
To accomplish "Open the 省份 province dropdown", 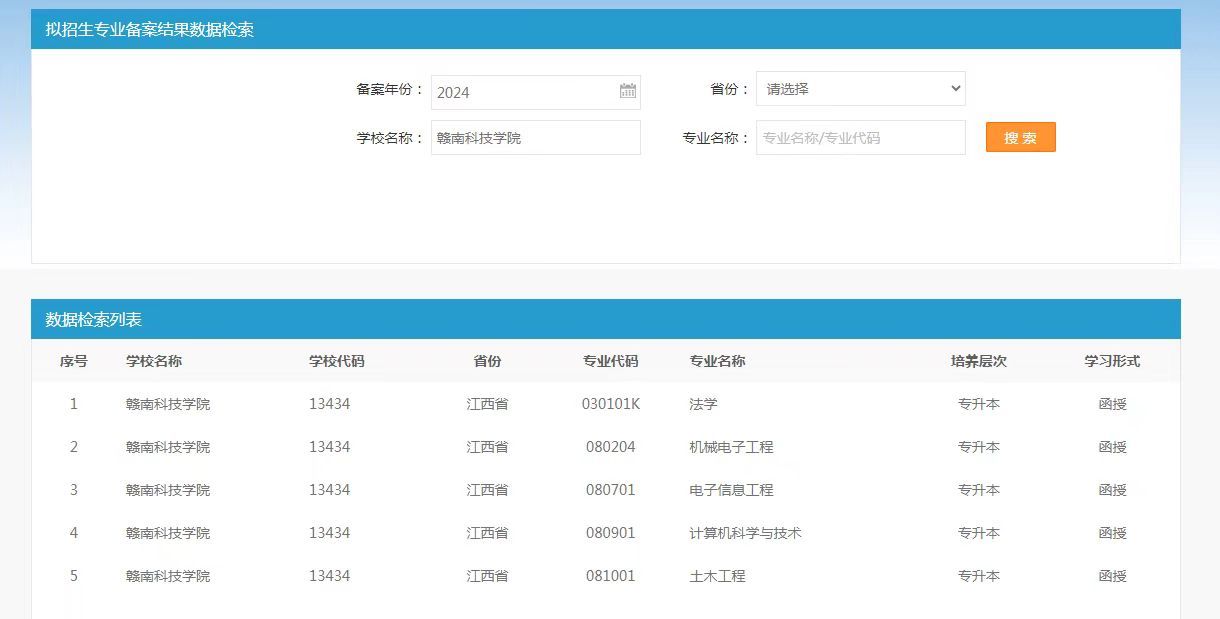I will pos(860,89).
